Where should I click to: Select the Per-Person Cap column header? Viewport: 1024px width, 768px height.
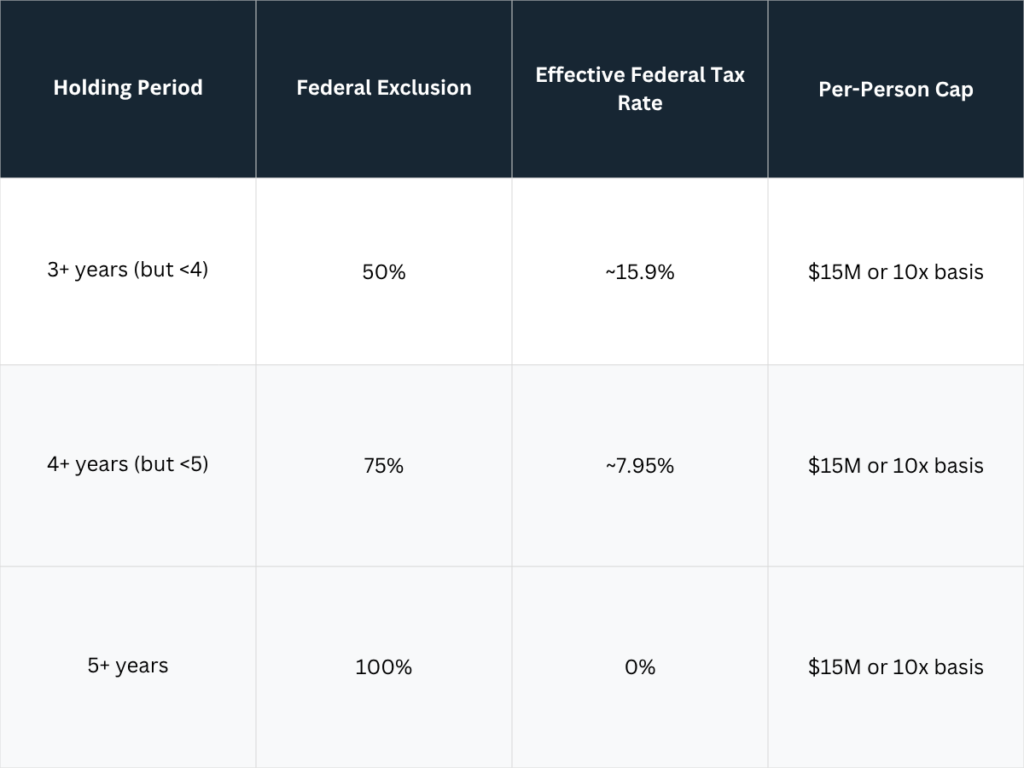[x=896, y=89]
